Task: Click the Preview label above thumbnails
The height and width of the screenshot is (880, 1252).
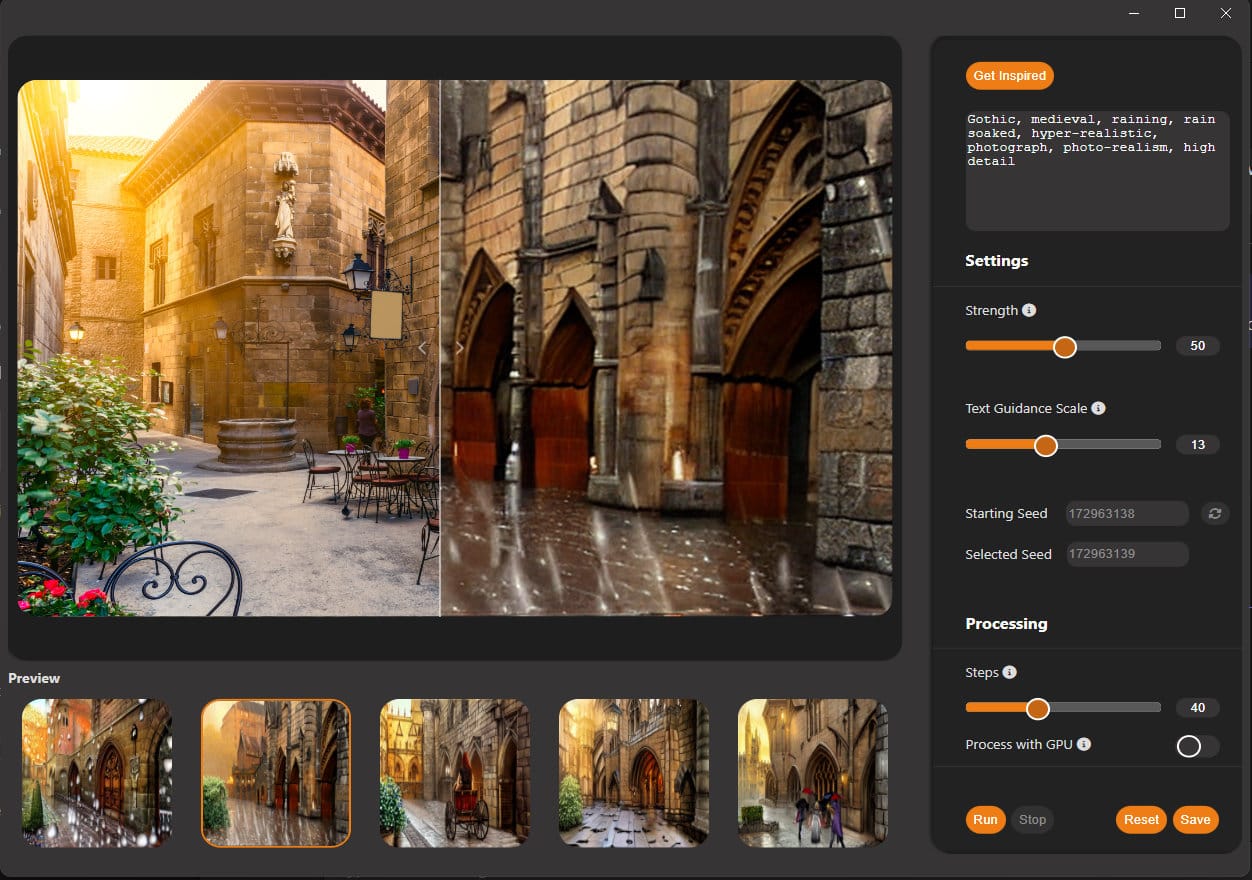Action: pos(34,678)
